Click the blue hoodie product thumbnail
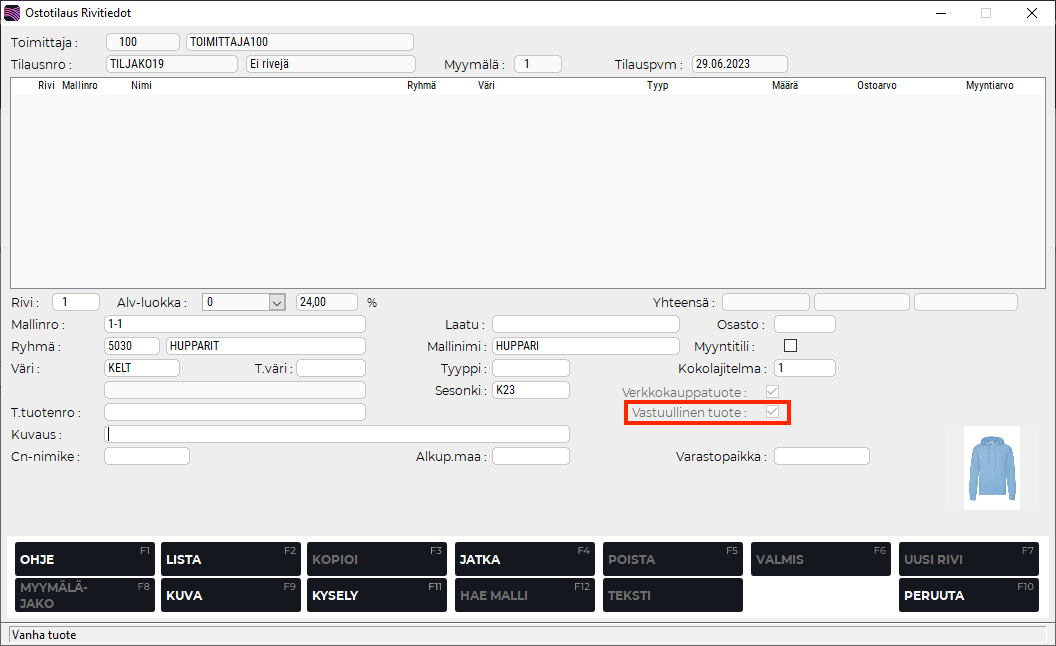The height and width of the screenshot is (646, 1056). (x=991, y=468)
